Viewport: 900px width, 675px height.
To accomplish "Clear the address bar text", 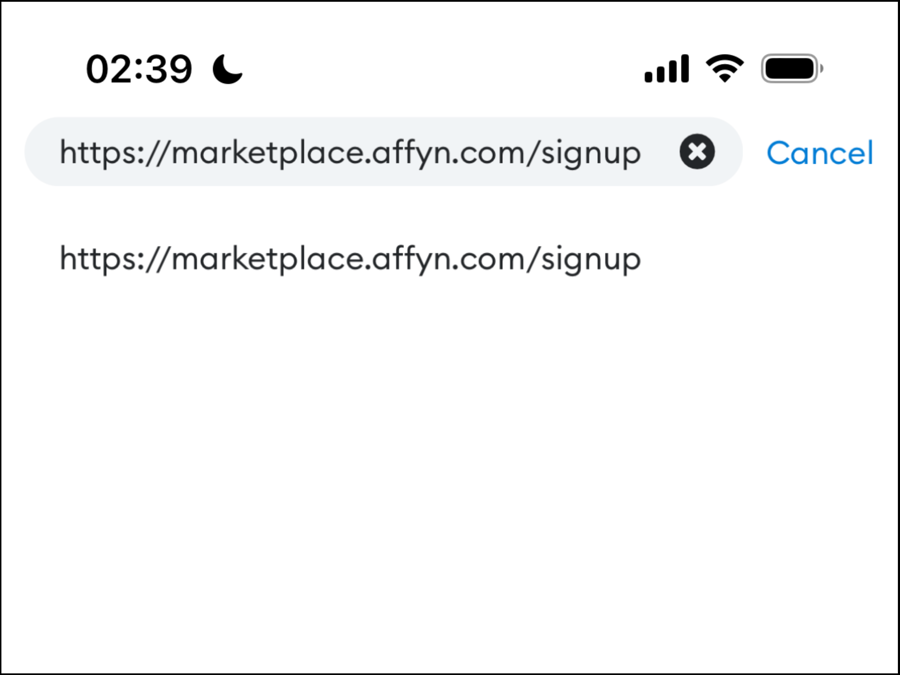I will pos(697,152).
